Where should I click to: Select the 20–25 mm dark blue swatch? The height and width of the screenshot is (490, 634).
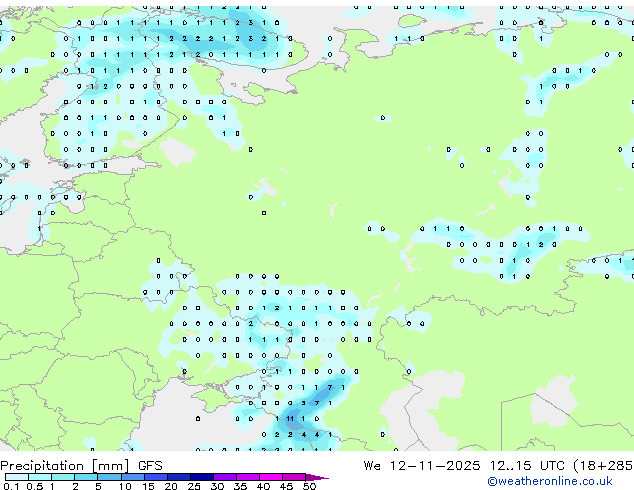(179, 477)
